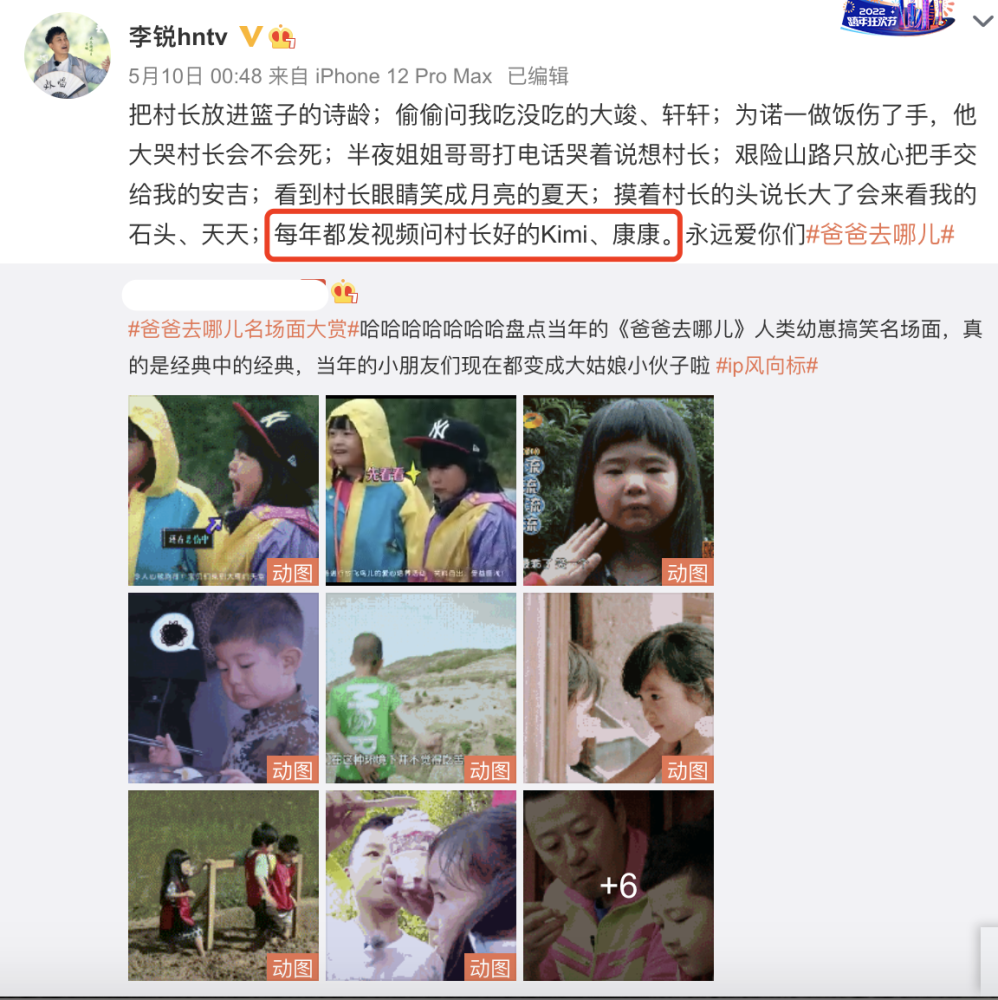998x1000 pixels.
Task: Open the GIF with NY cap kid
Action: [x=421, y=490]
